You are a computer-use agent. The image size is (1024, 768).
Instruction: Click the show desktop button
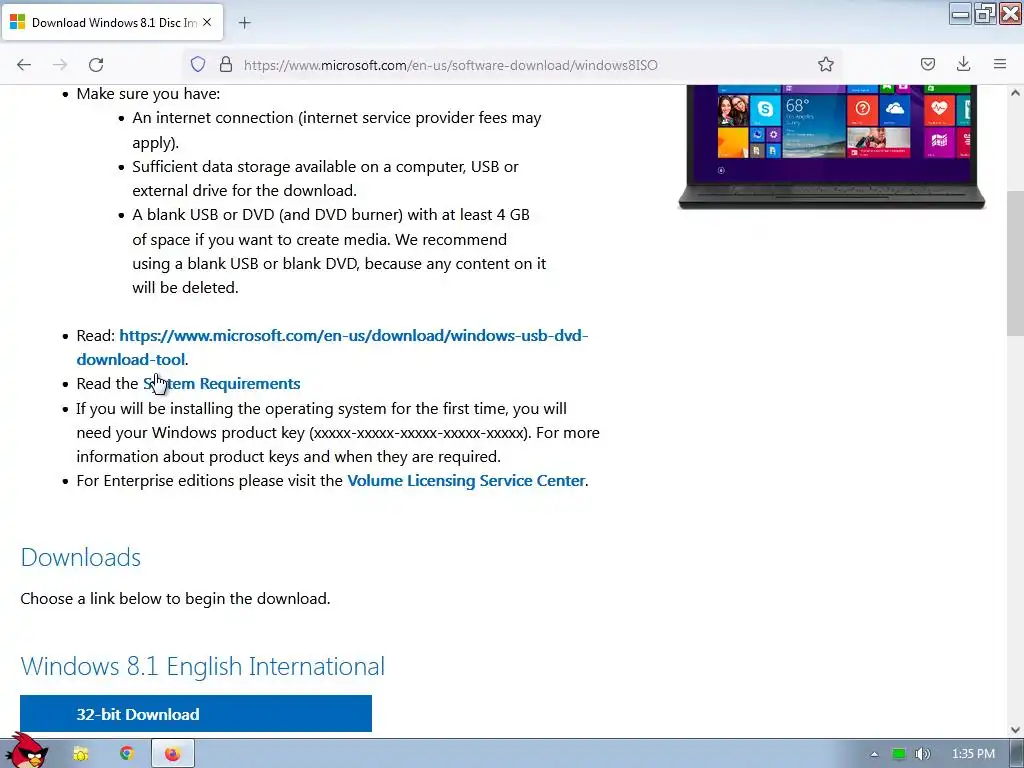1016,754
